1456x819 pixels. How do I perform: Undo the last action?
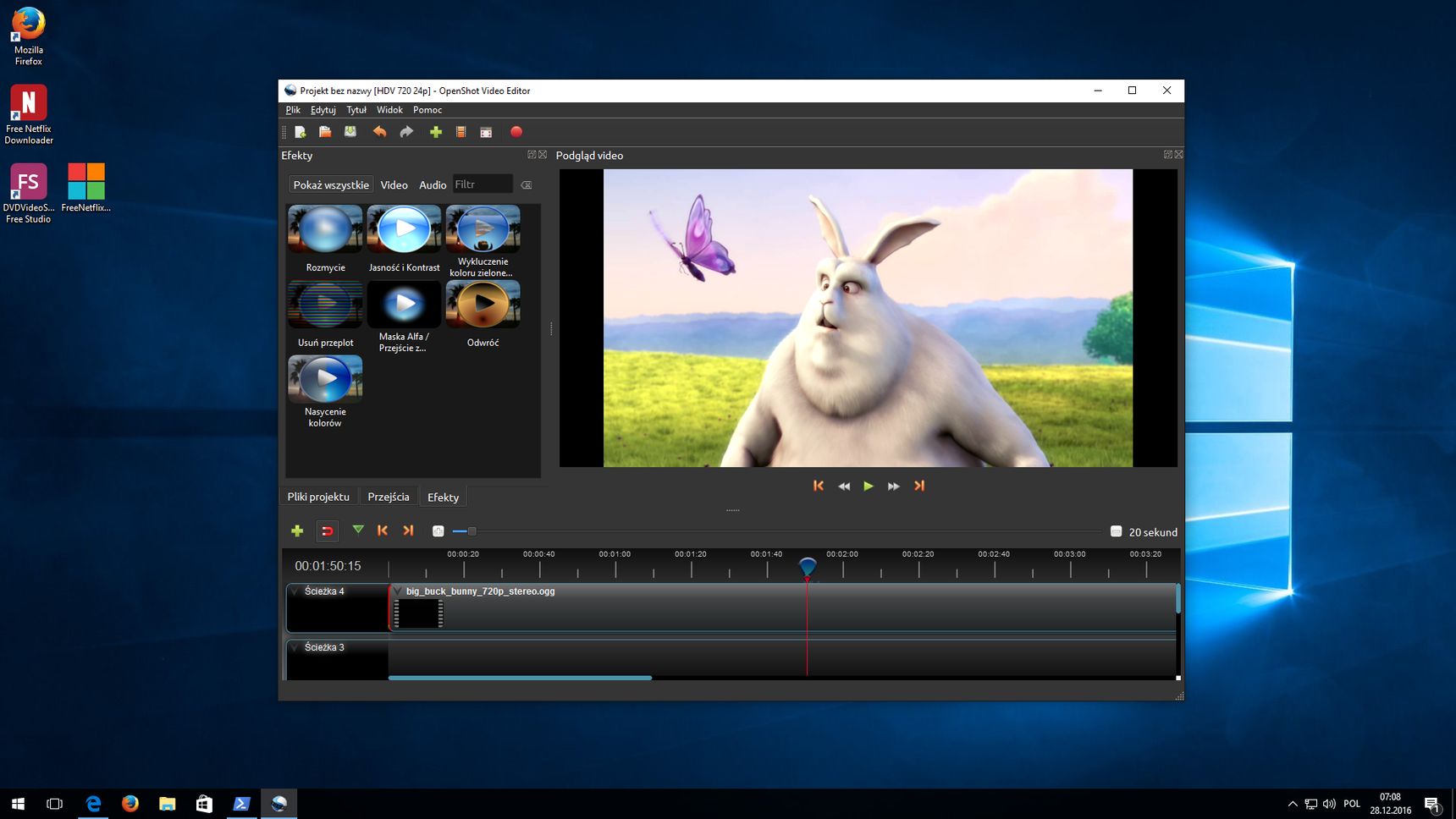[x=379, y=132]
